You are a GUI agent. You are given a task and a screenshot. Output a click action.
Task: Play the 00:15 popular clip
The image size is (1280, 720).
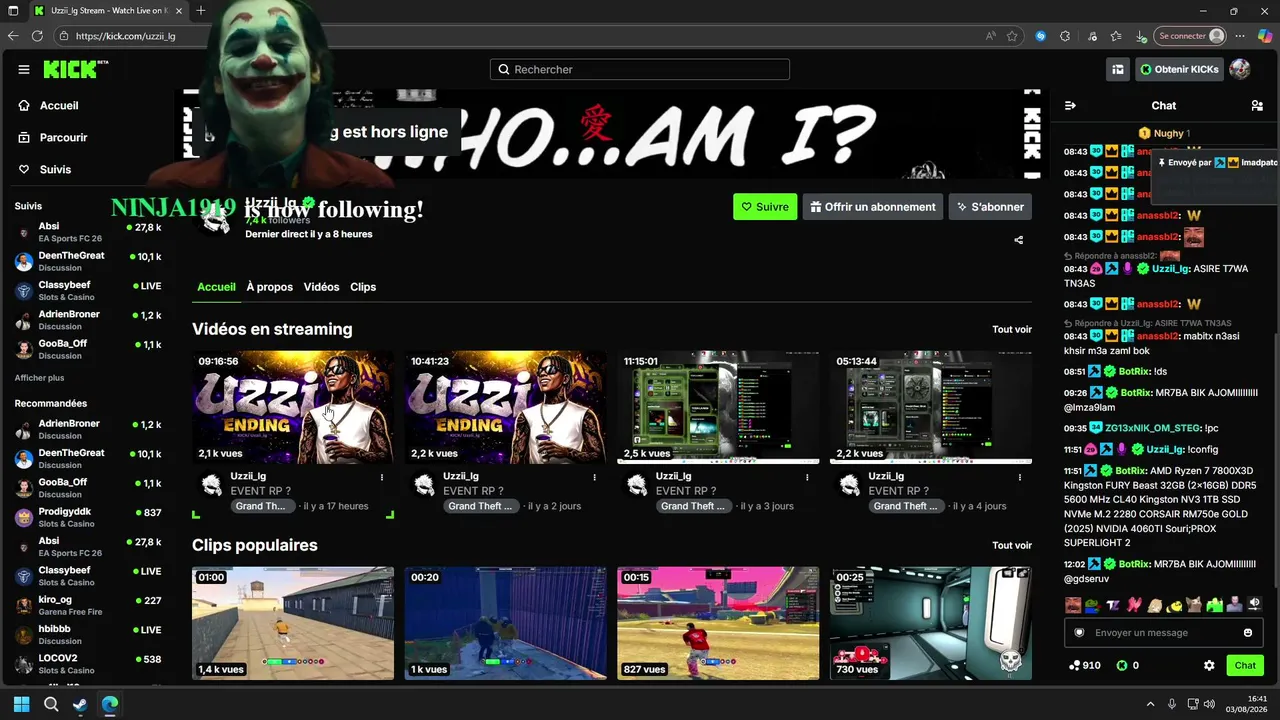718,623
